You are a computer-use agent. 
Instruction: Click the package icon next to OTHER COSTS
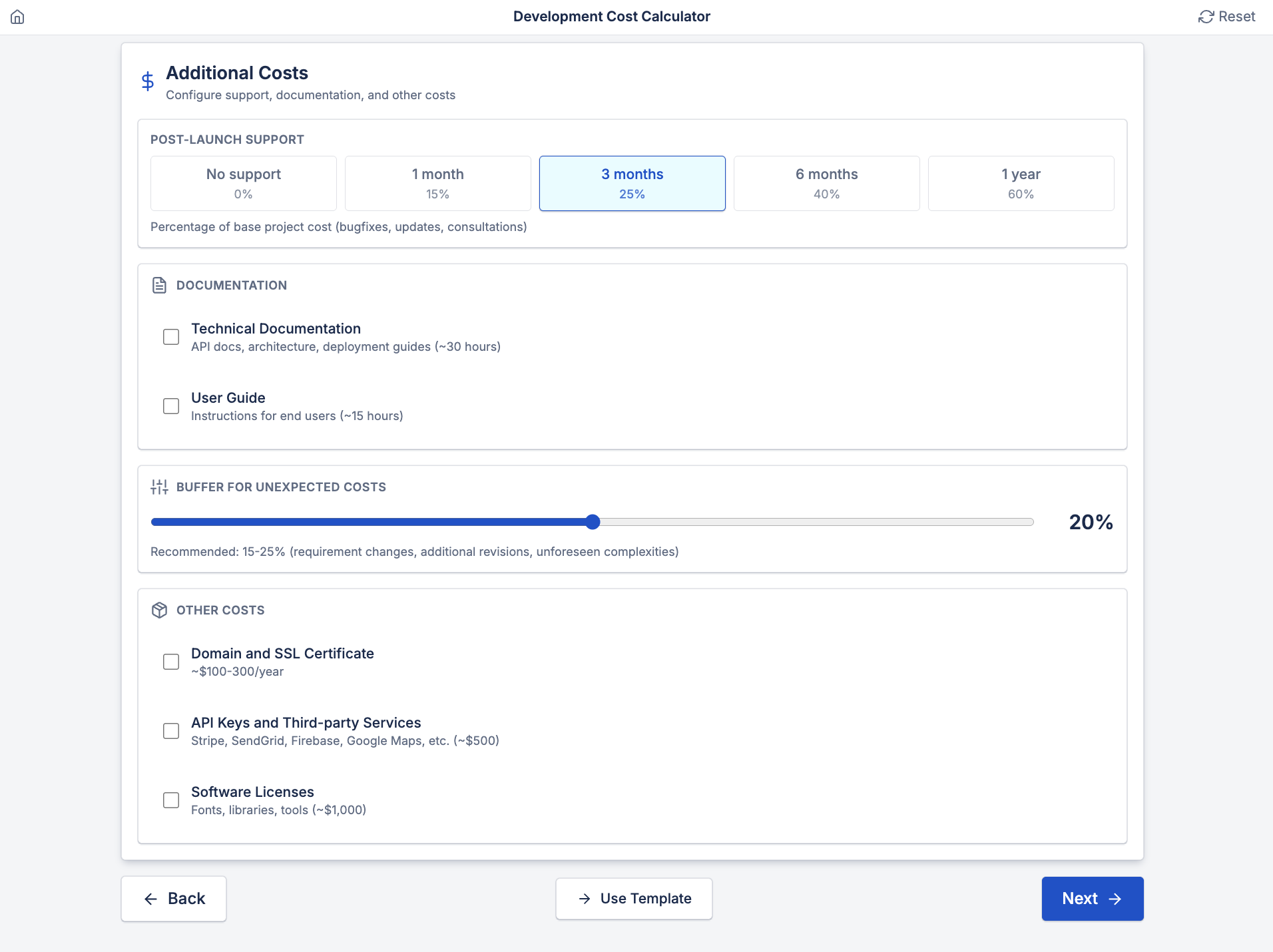(160, 610)
